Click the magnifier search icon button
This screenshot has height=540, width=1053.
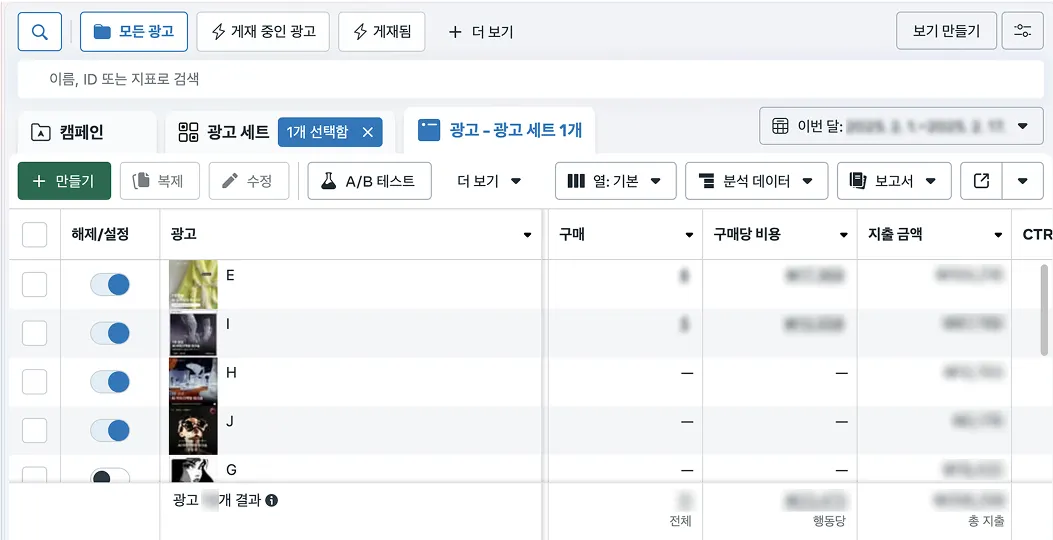point(40,32)
